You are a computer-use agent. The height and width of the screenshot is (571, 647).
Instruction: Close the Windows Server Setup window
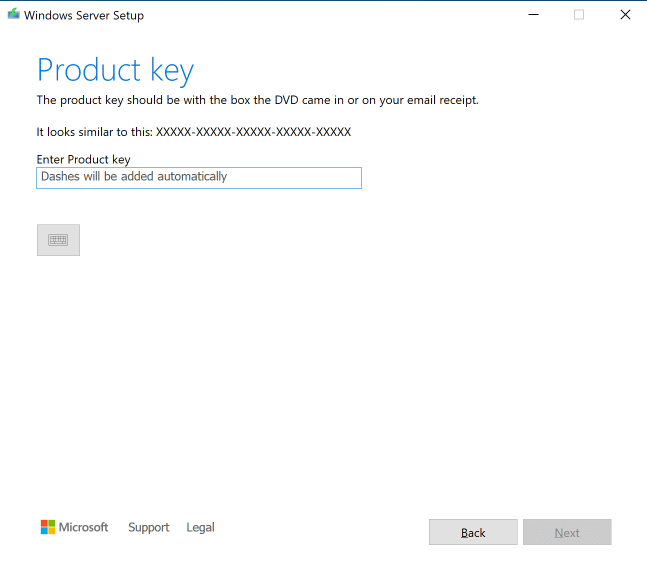(625, 15)
